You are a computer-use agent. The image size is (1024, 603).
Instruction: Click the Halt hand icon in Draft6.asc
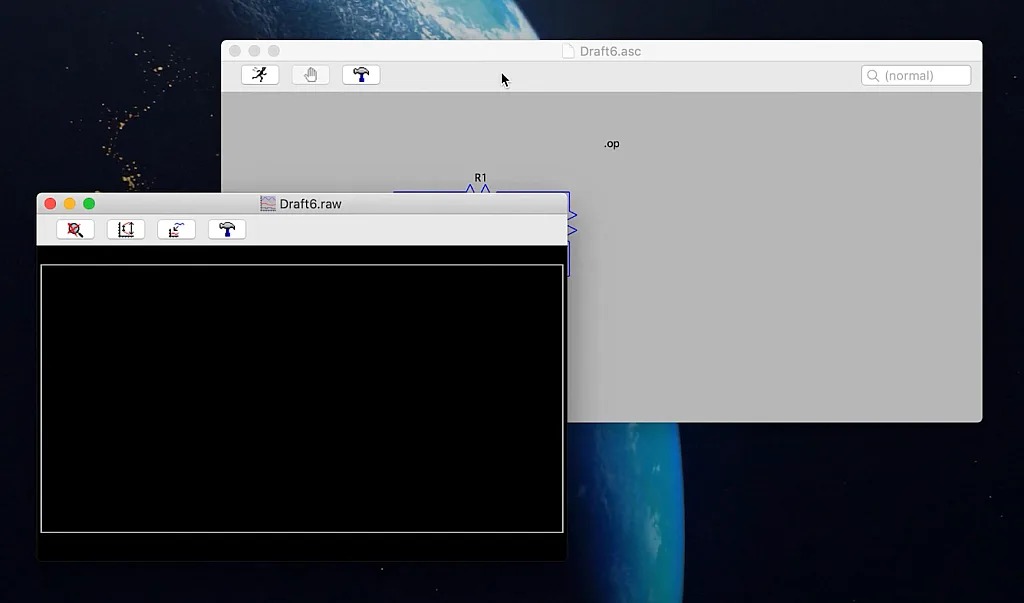click(310, 75)
